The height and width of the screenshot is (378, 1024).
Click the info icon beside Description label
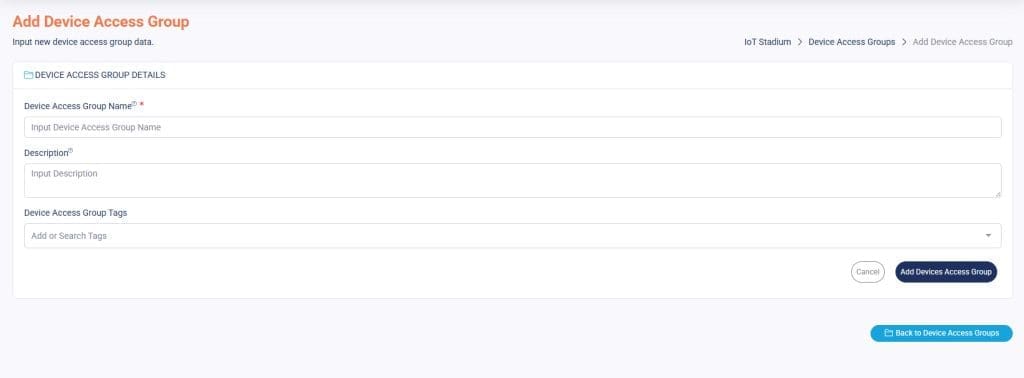(71, 151)
